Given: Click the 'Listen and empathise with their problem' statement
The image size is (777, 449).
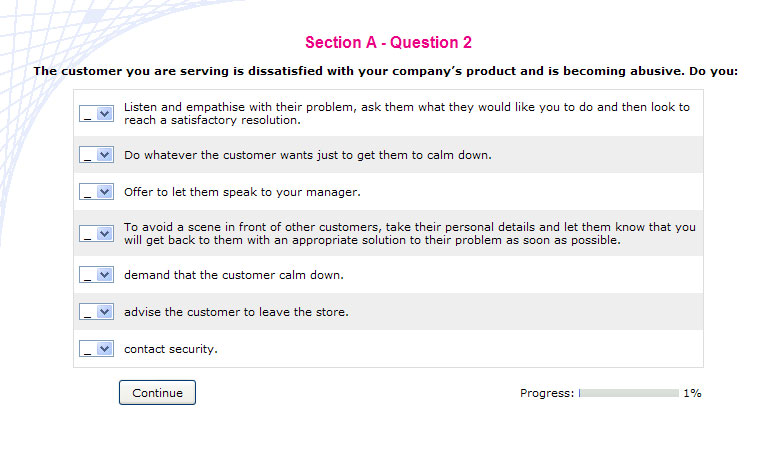Looking at the screenshot, I should (x=407, y=113).
